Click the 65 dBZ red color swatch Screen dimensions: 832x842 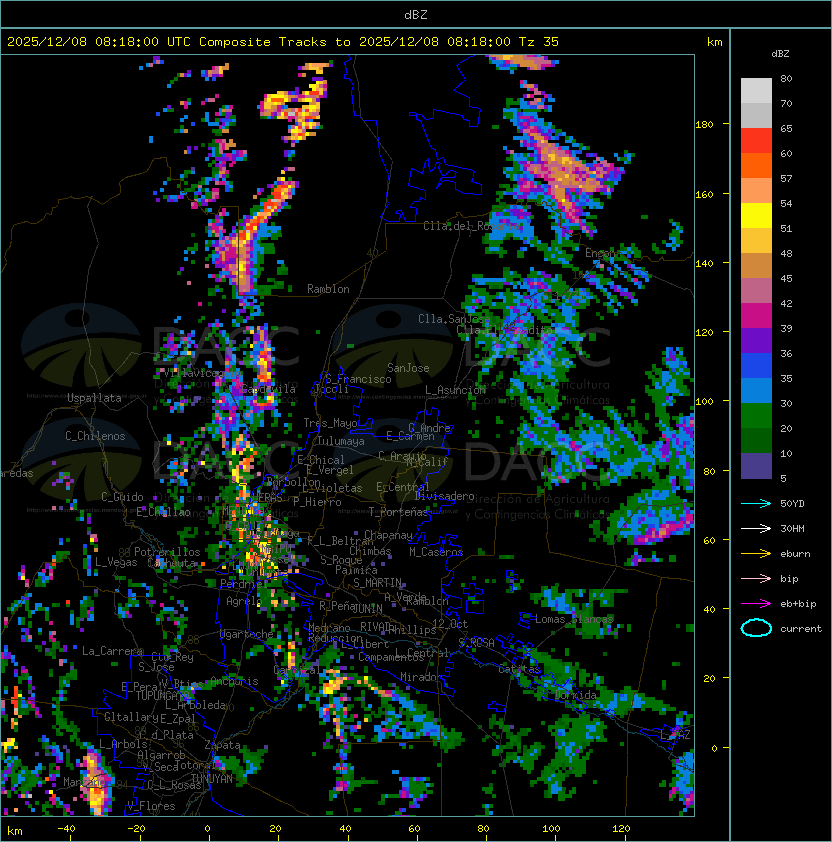(x=756, y=140)
